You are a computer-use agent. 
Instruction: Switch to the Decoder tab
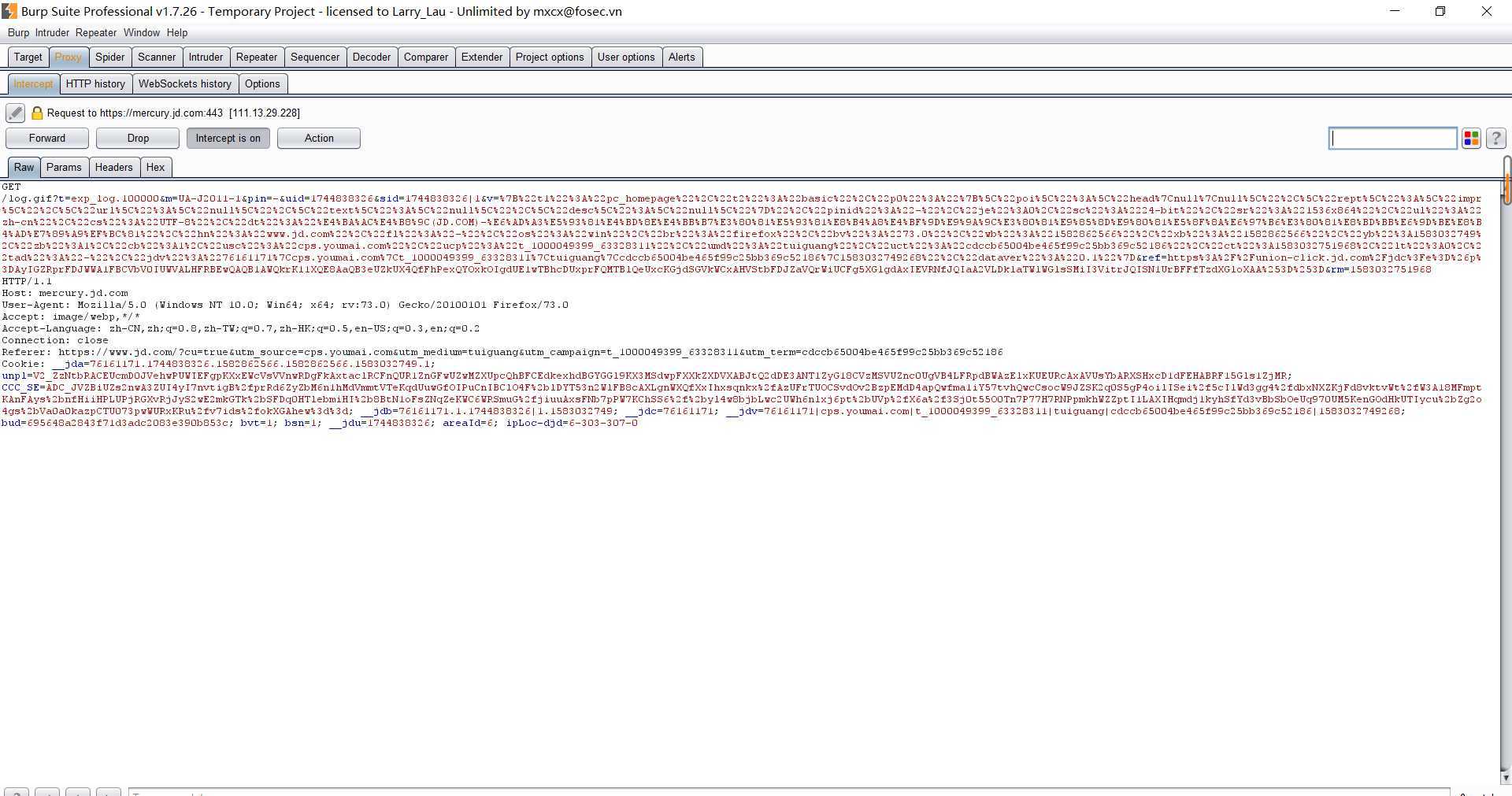pyautogui.click(x=372, y=57)
